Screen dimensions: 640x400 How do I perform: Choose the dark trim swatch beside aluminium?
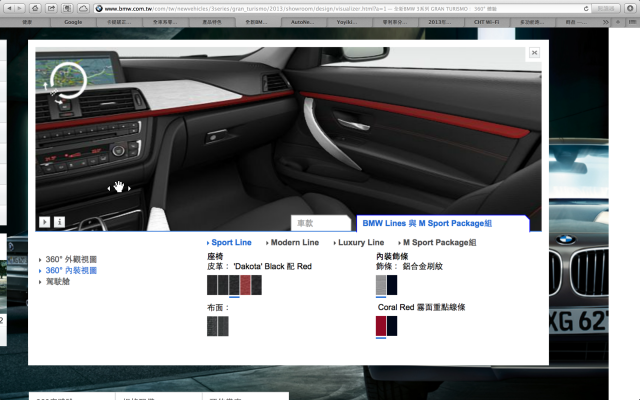click(x=392, y=285)
